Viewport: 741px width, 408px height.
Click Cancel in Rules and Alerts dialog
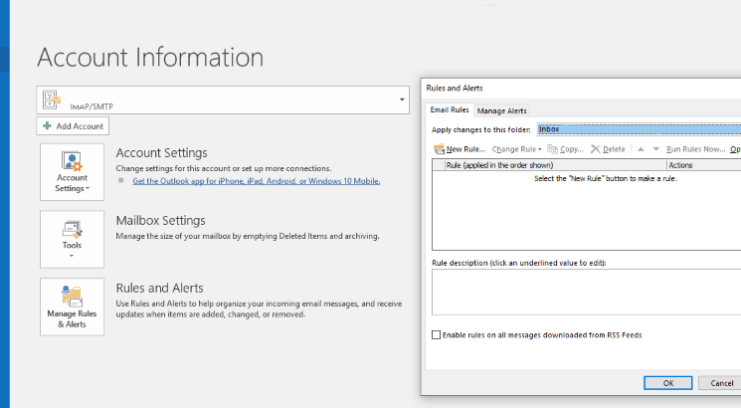click(722, 383)
